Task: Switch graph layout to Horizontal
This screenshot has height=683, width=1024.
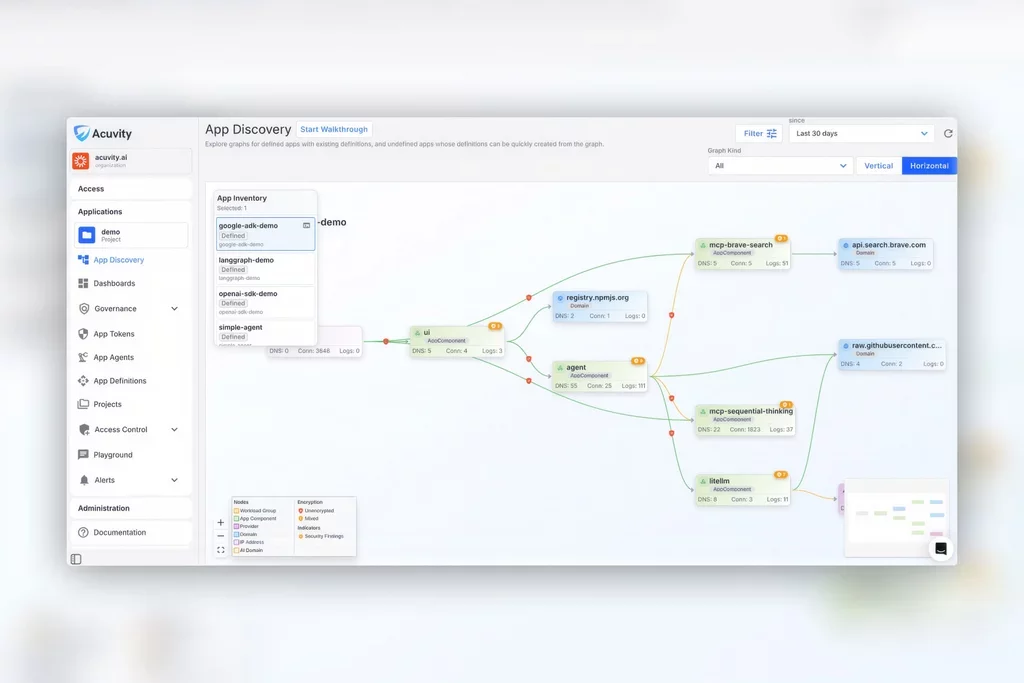Action: point(929,166)
